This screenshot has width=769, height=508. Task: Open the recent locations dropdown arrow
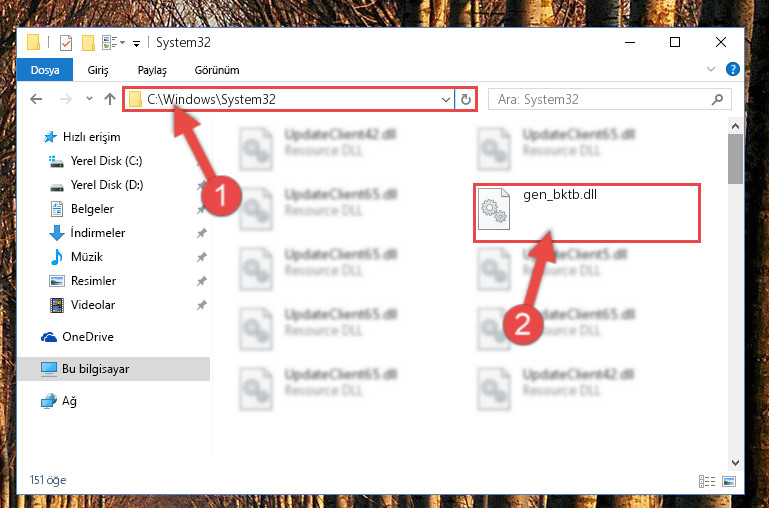coord(89,99)
